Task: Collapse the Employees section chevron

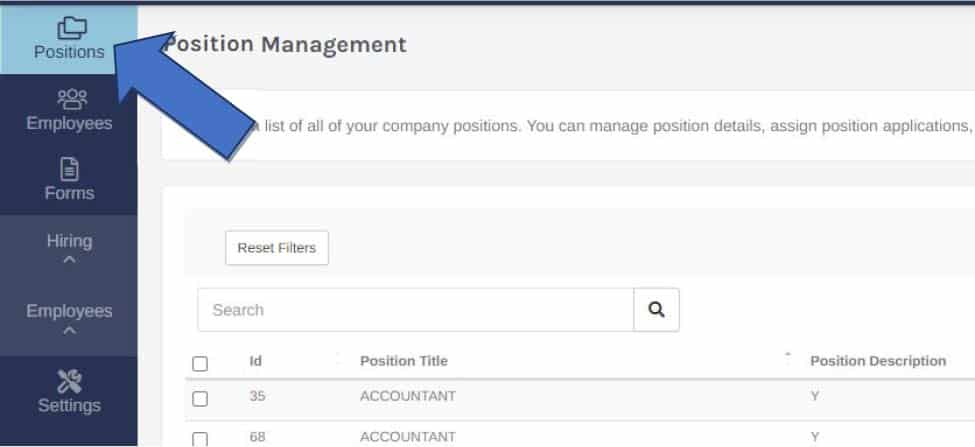Action: coord(69,331)
